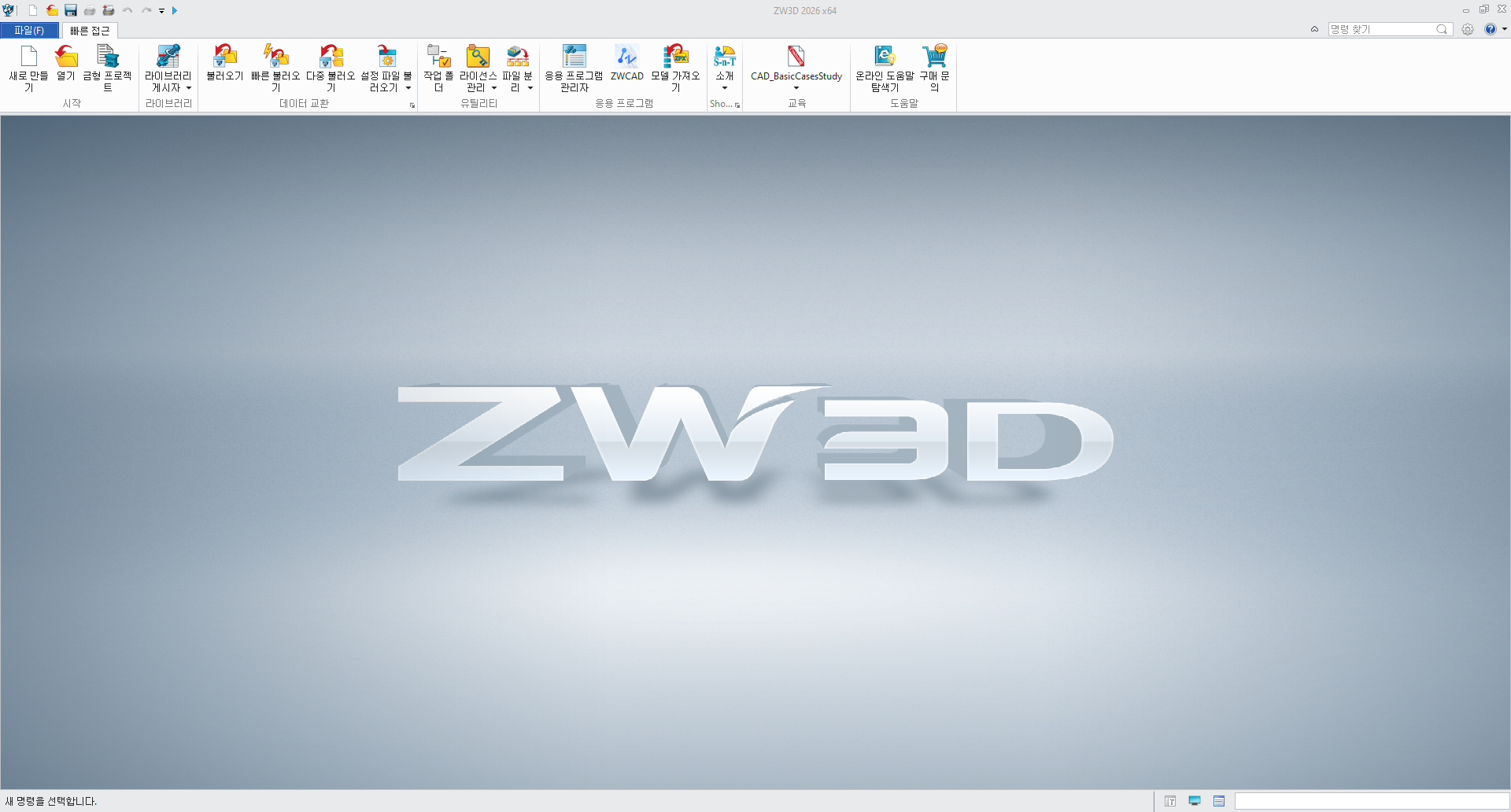Expand the 라이선스 관리 dropdown arrow
Viewport: 1511px width, 812px height.
coord(494,88)
